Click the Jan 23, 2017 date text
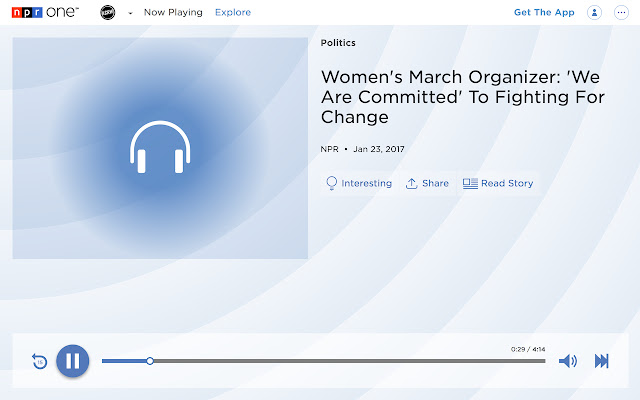Image resolution: width=640 pixels, height=400 pixels. point(379,149)
